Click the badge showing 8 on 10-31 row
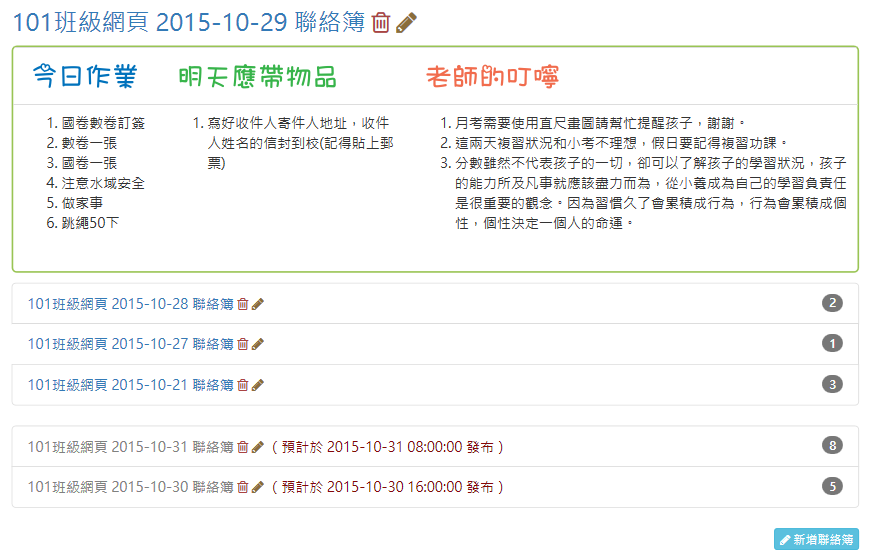The width and height of the screenshot is (870, 553). 832,446
